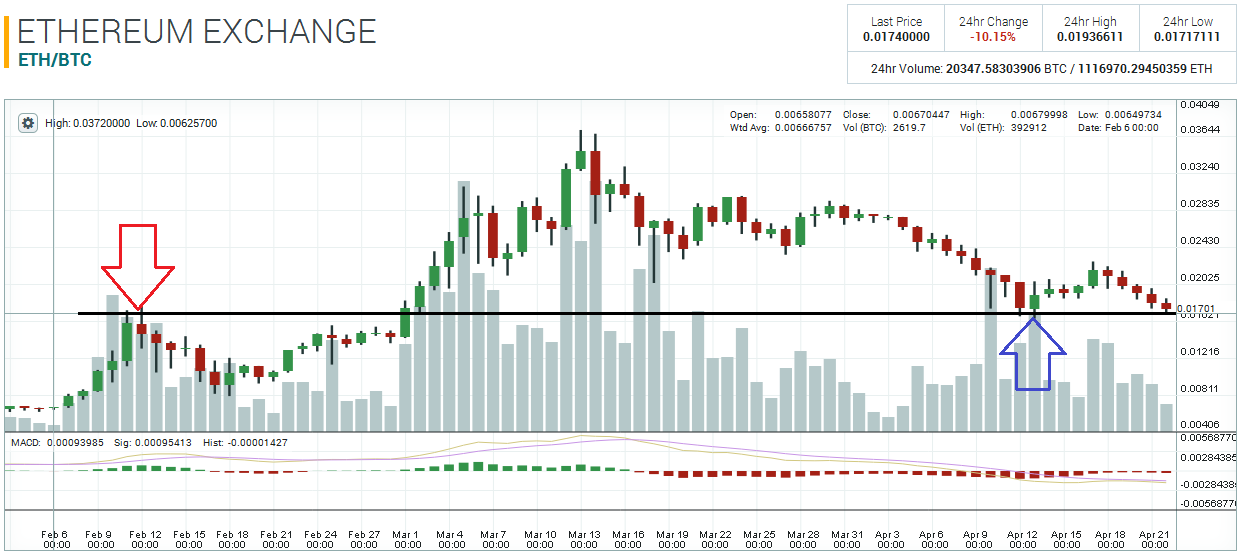The width and height of the screenshot is (1244, 551).
Task: Click the ETHEREUM EXCHANGE heading
Action: pos(197,31)
